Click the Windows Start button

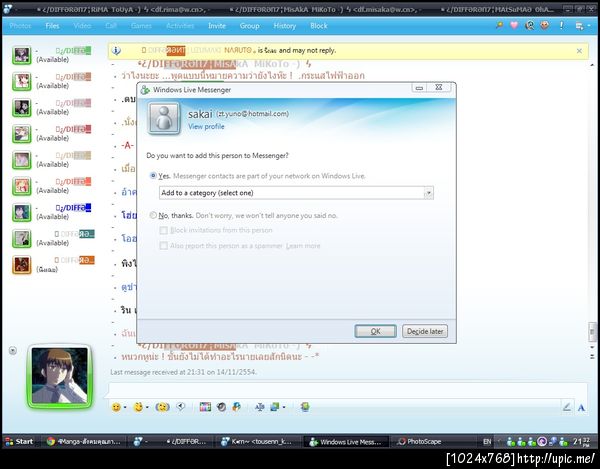(x=18, y=441)
